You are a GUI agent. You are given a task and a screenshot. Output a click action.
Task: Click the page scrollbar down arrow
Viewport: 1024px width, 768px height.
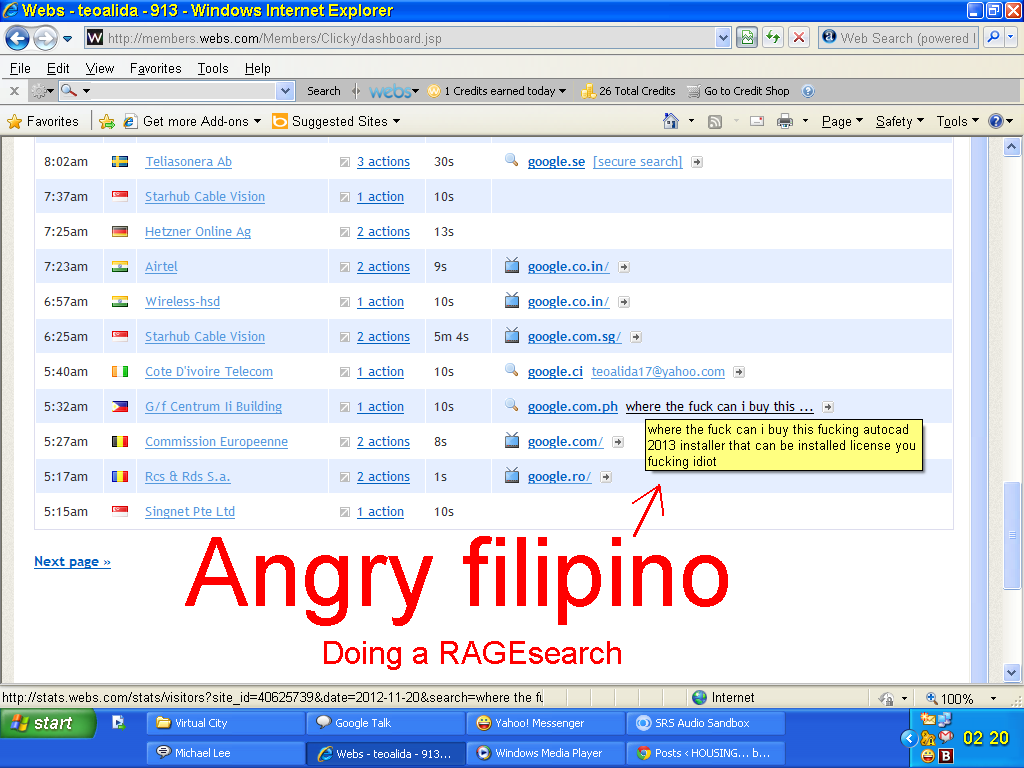tap(1011, 673)
